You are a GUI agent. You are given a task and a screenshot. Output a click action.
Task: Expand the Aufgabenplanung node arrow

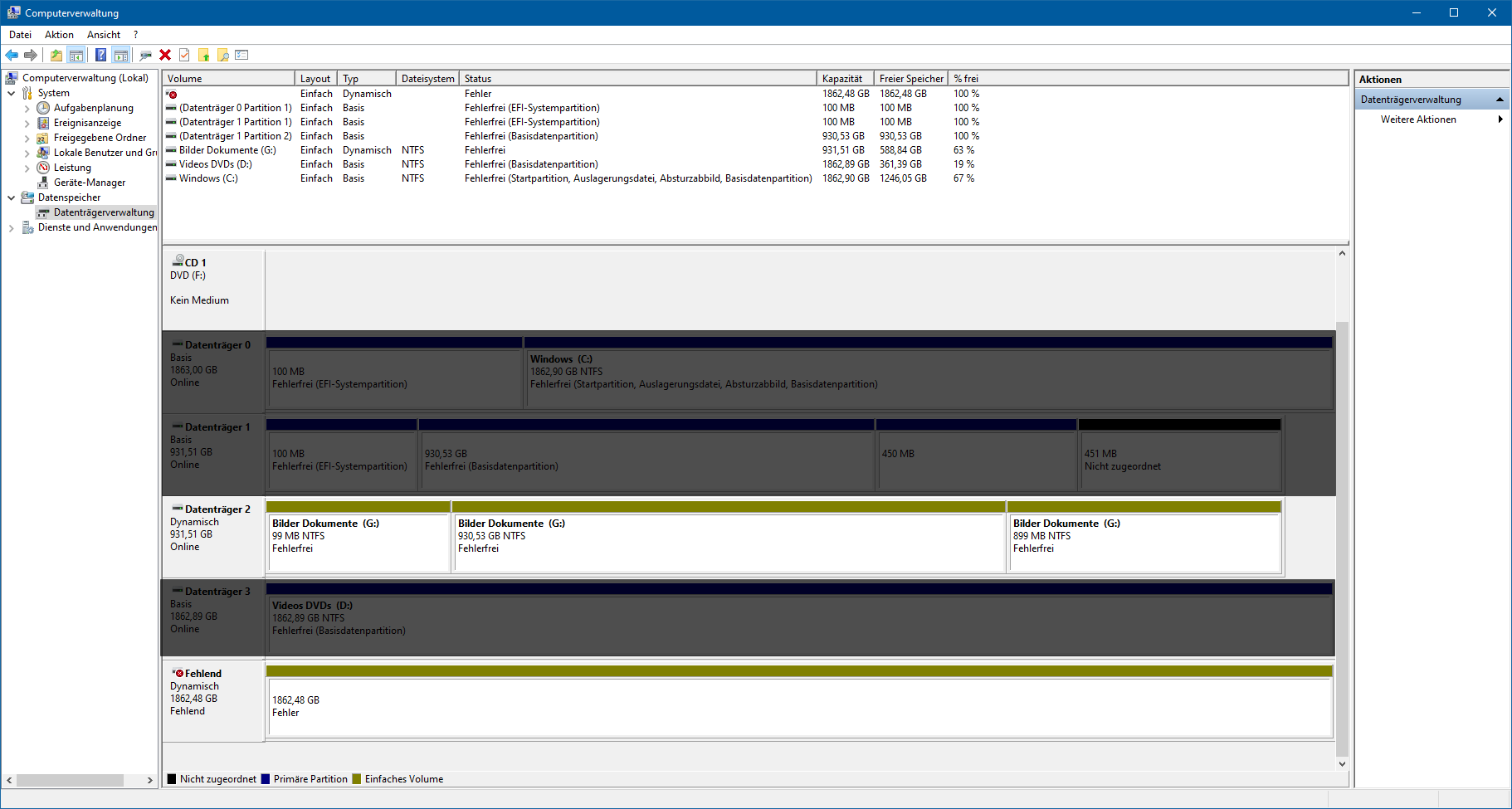coord(27,108)
